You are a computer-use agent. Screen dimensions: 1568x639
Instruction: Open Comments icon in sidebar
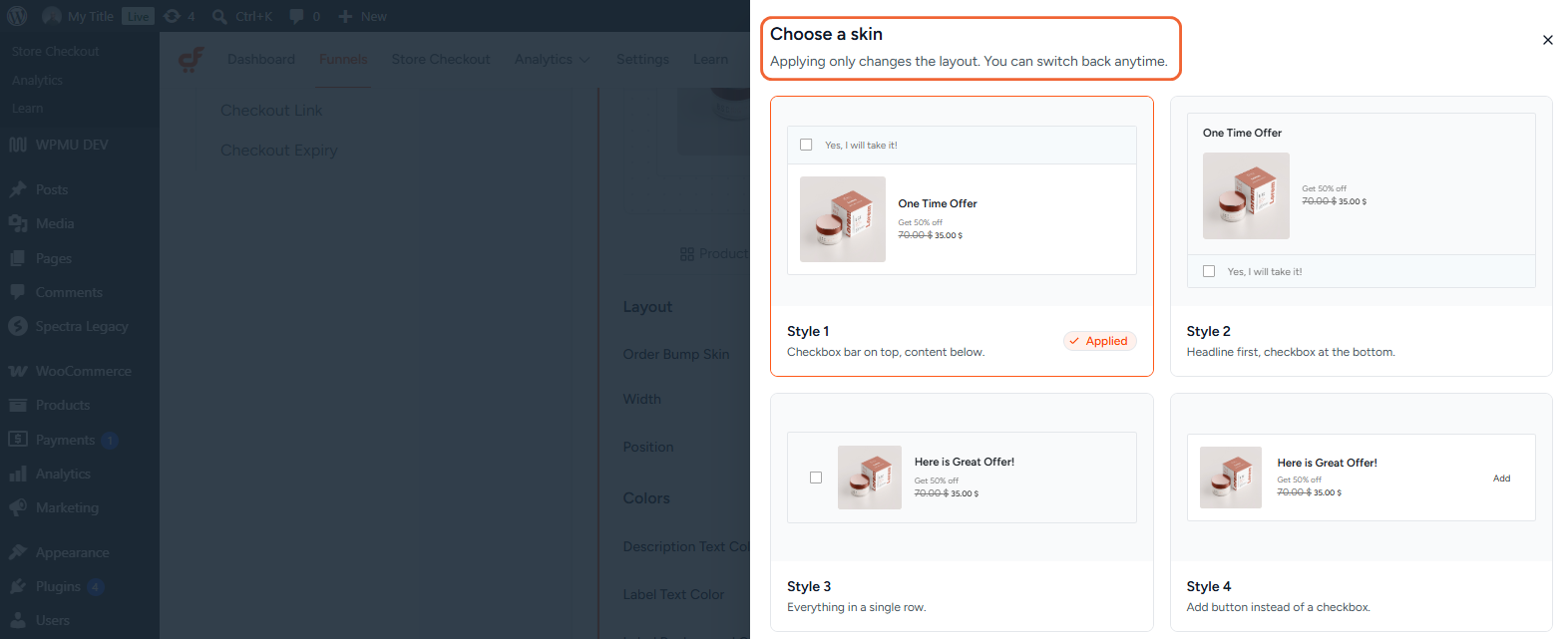click(18, 292)
